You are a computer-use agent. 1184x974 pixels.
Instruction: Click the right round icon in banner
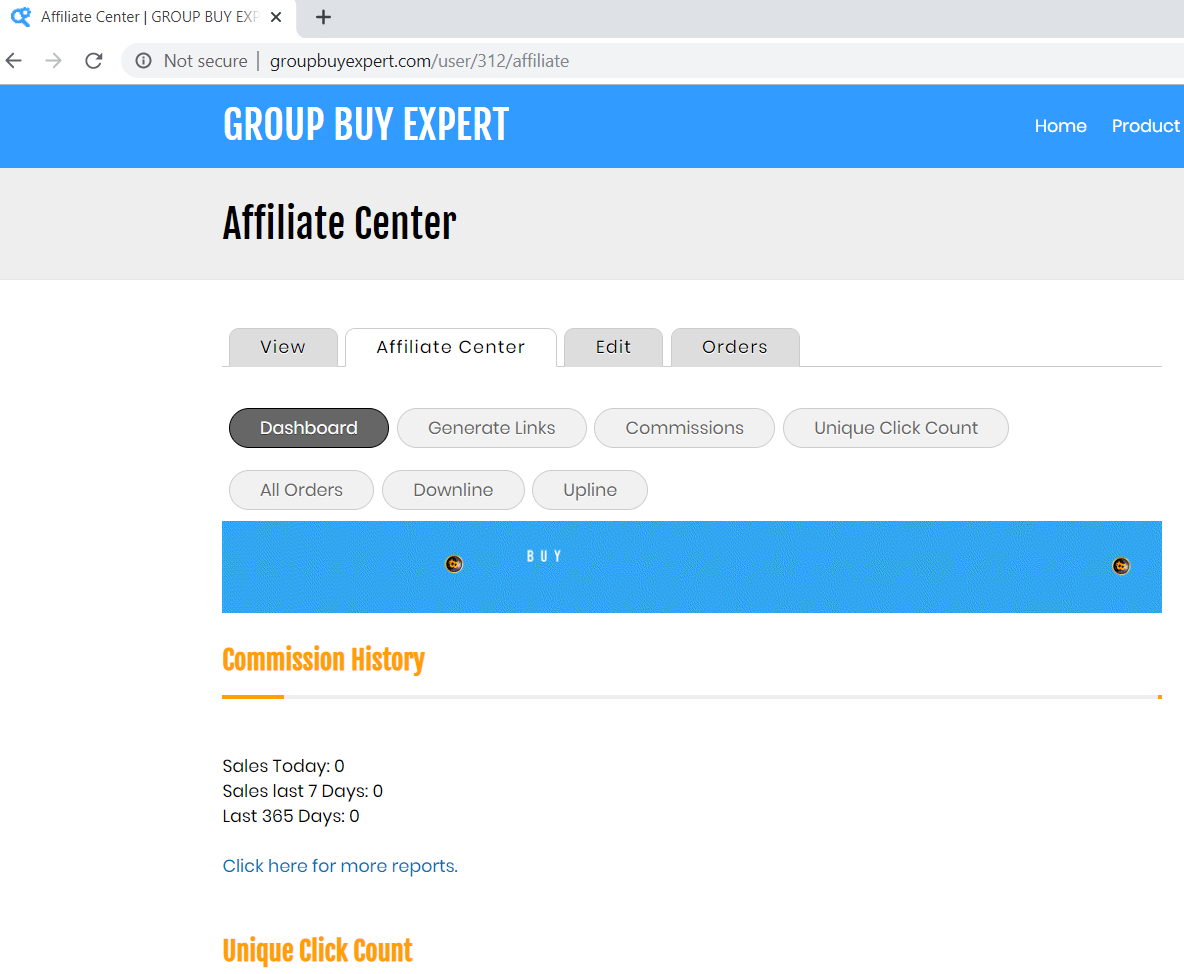pyautogui.click(x=1121, y=566)
